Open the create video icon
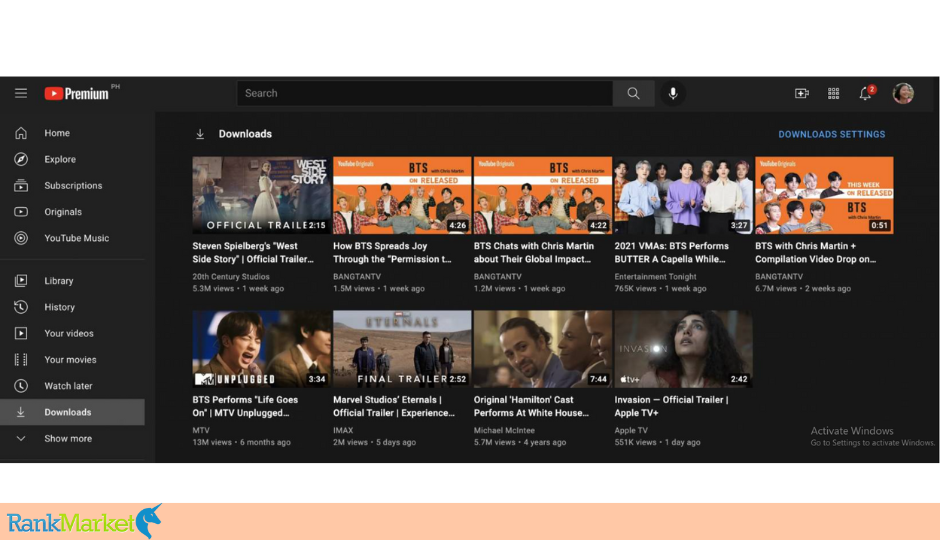The image size is (940, 540). [801, 93]
